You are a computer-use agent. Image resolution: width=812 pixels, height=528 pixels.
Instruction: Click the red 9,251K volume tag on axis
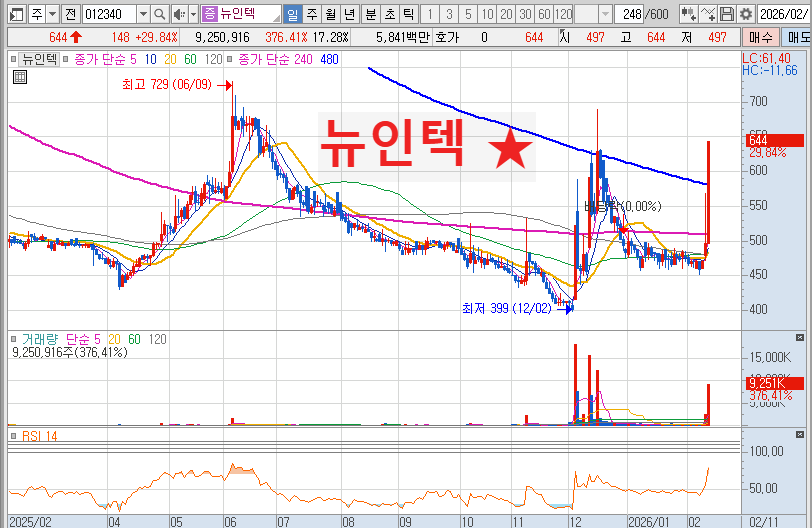click(775, 383)
